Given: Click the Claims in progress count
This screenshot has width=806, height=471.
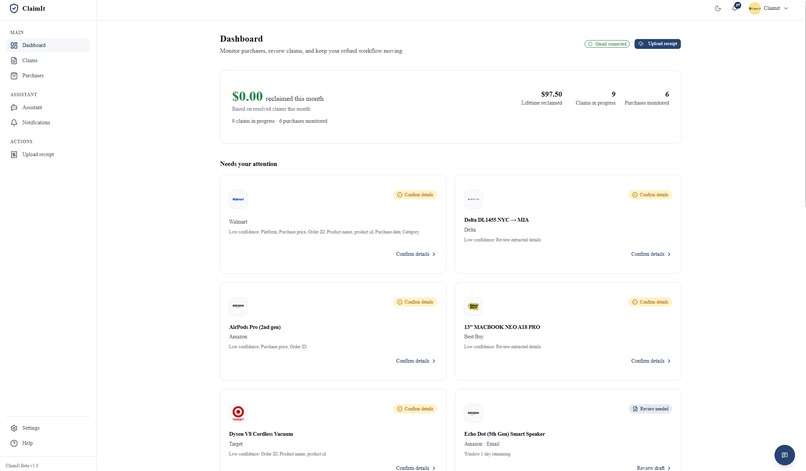Looking at the screenshot, I should 613,94.
